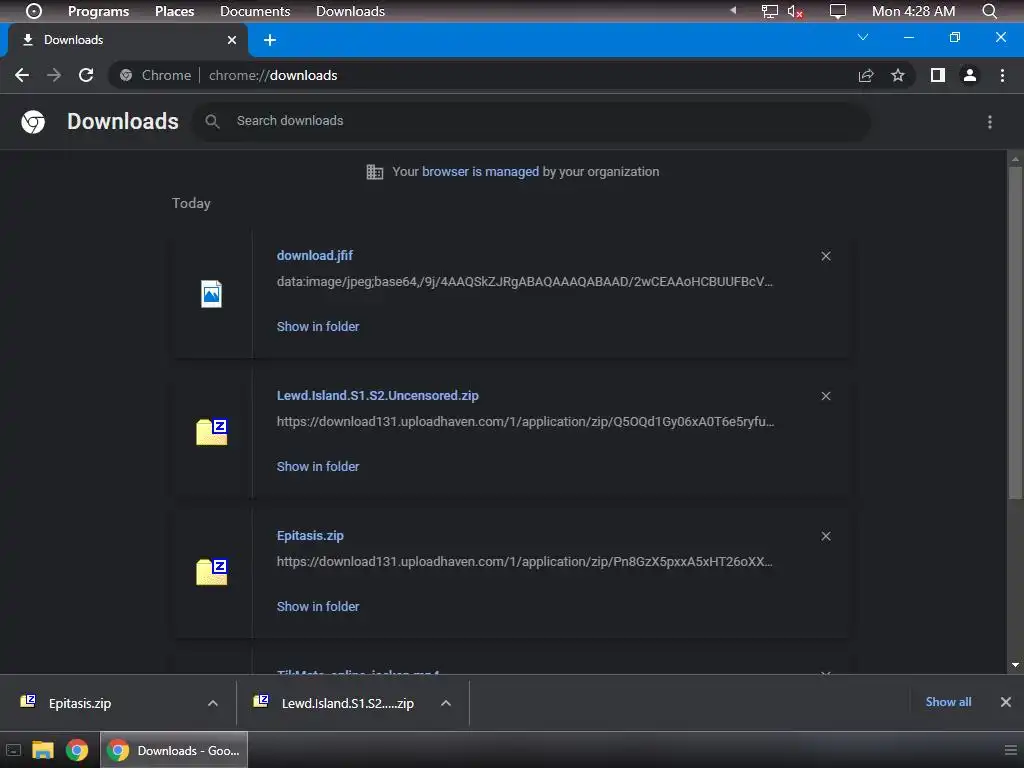Select the Downloads - Google Chrome taskbar entry
This screenshot has height=768, width=1024.
(x=174, y=750)
